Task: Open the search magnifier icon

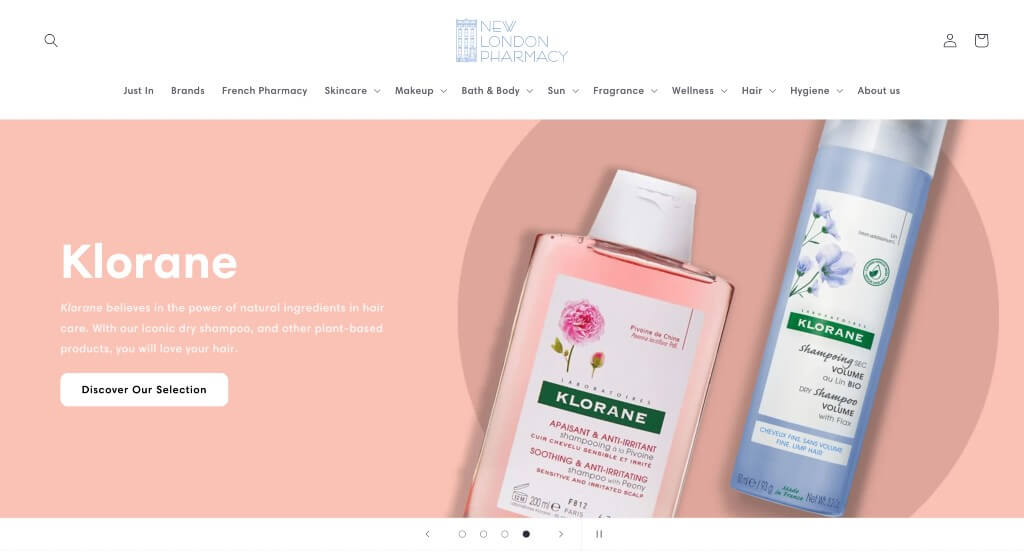Action: pyautogui.click(x=51, y=41)
